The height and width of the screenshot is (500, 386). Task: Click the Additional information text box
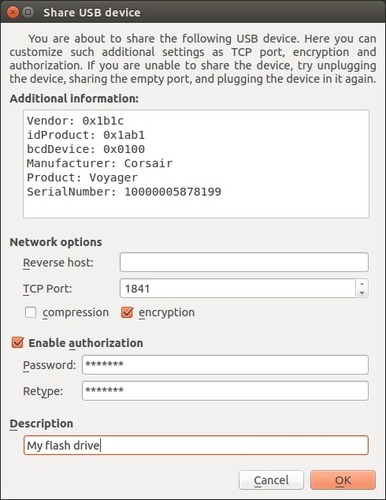tap(196, 164)
